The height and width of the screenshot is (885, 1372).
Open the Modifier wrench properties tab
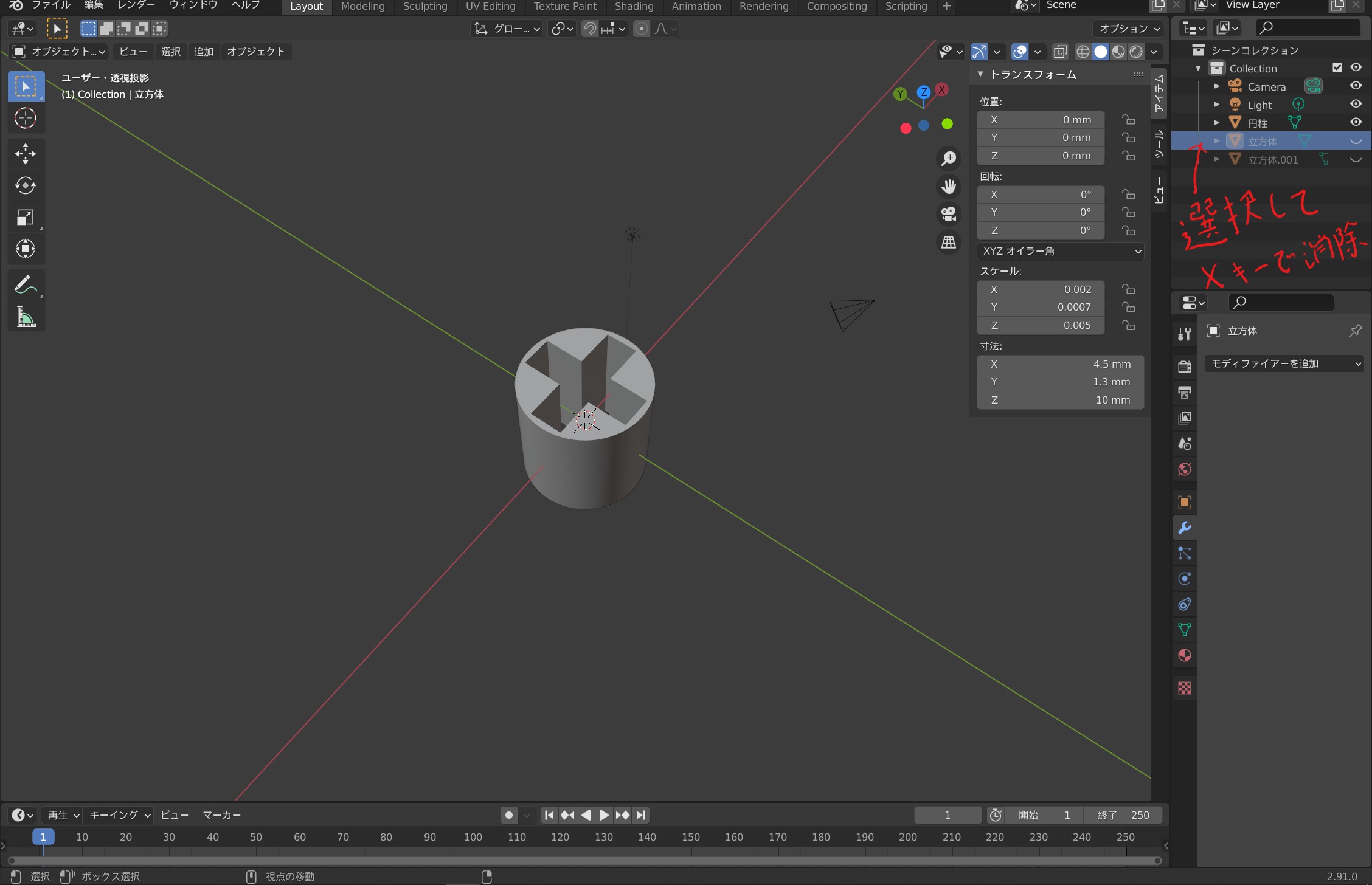point(1185,528)
